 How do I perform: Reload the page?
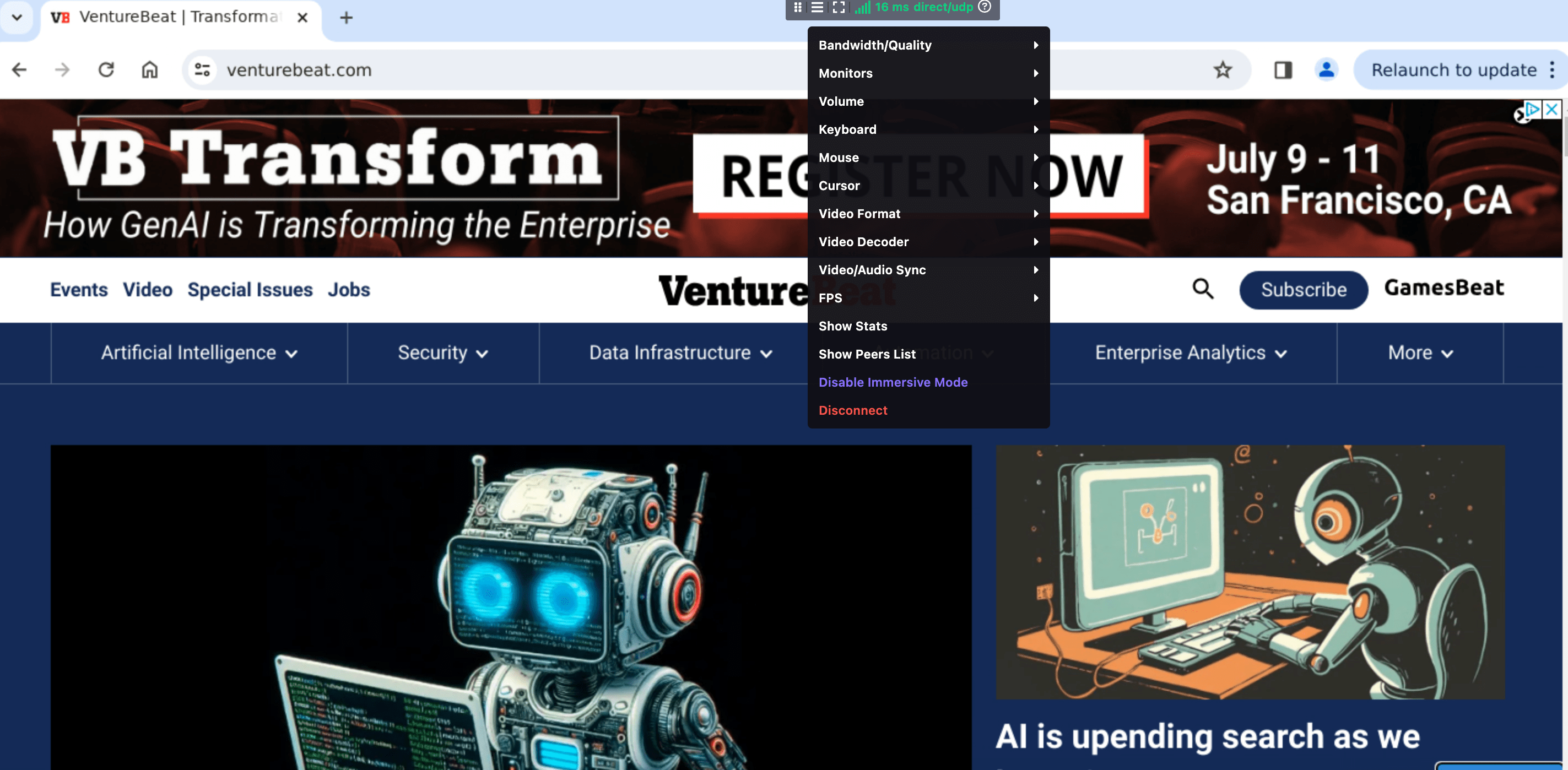click(106, 70)
